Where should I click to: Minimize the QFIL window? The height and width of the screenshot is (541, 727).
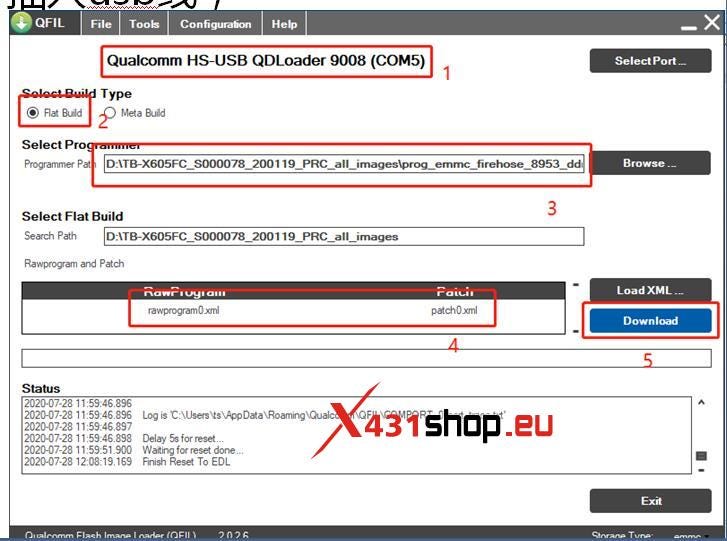[x=689, y=27]
